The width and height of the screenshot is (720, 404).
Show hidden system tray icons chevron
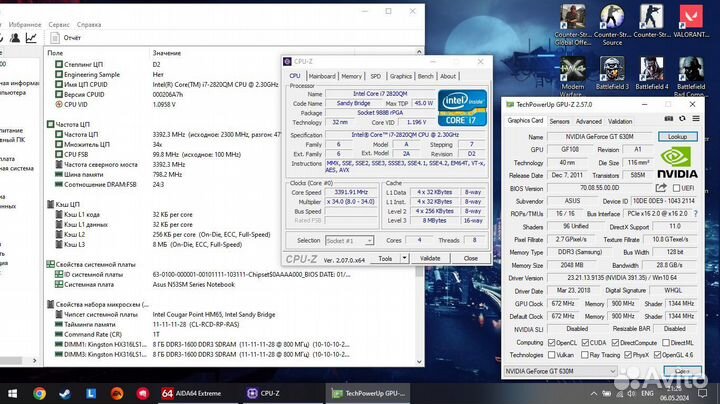(x=594, y=393)
